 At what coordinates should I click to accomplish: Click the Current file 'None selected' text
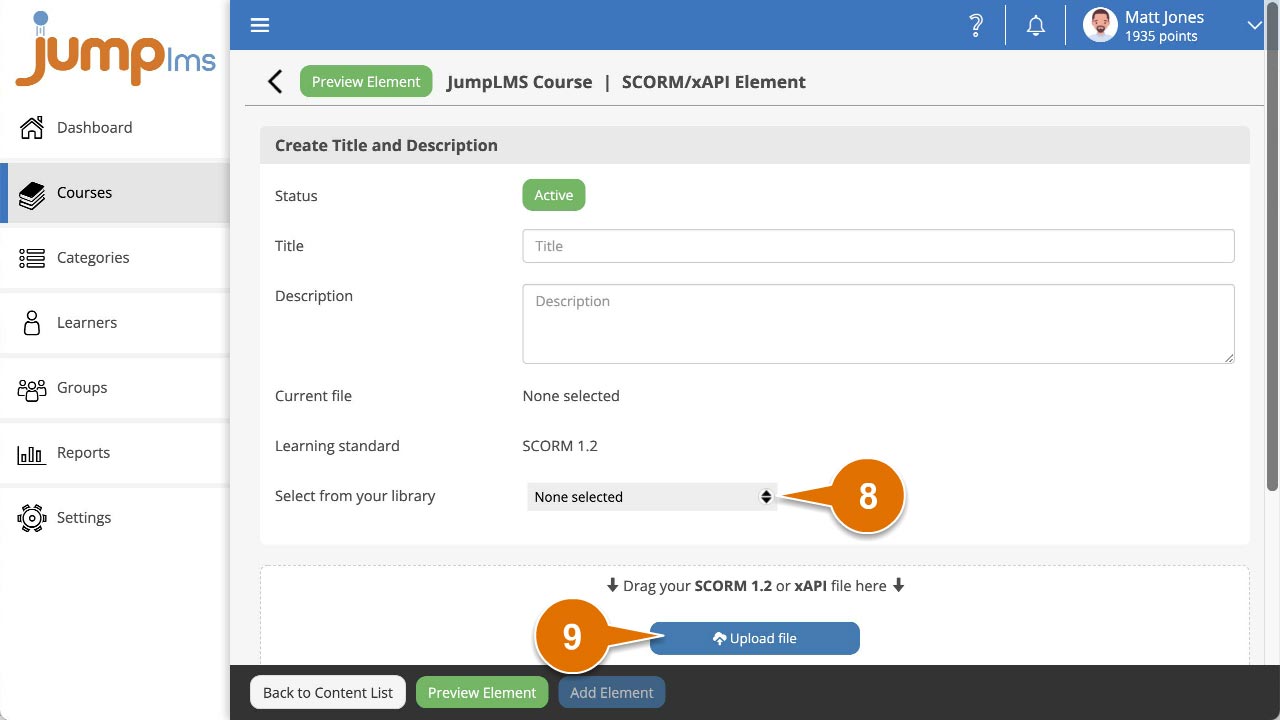(571, 396)
